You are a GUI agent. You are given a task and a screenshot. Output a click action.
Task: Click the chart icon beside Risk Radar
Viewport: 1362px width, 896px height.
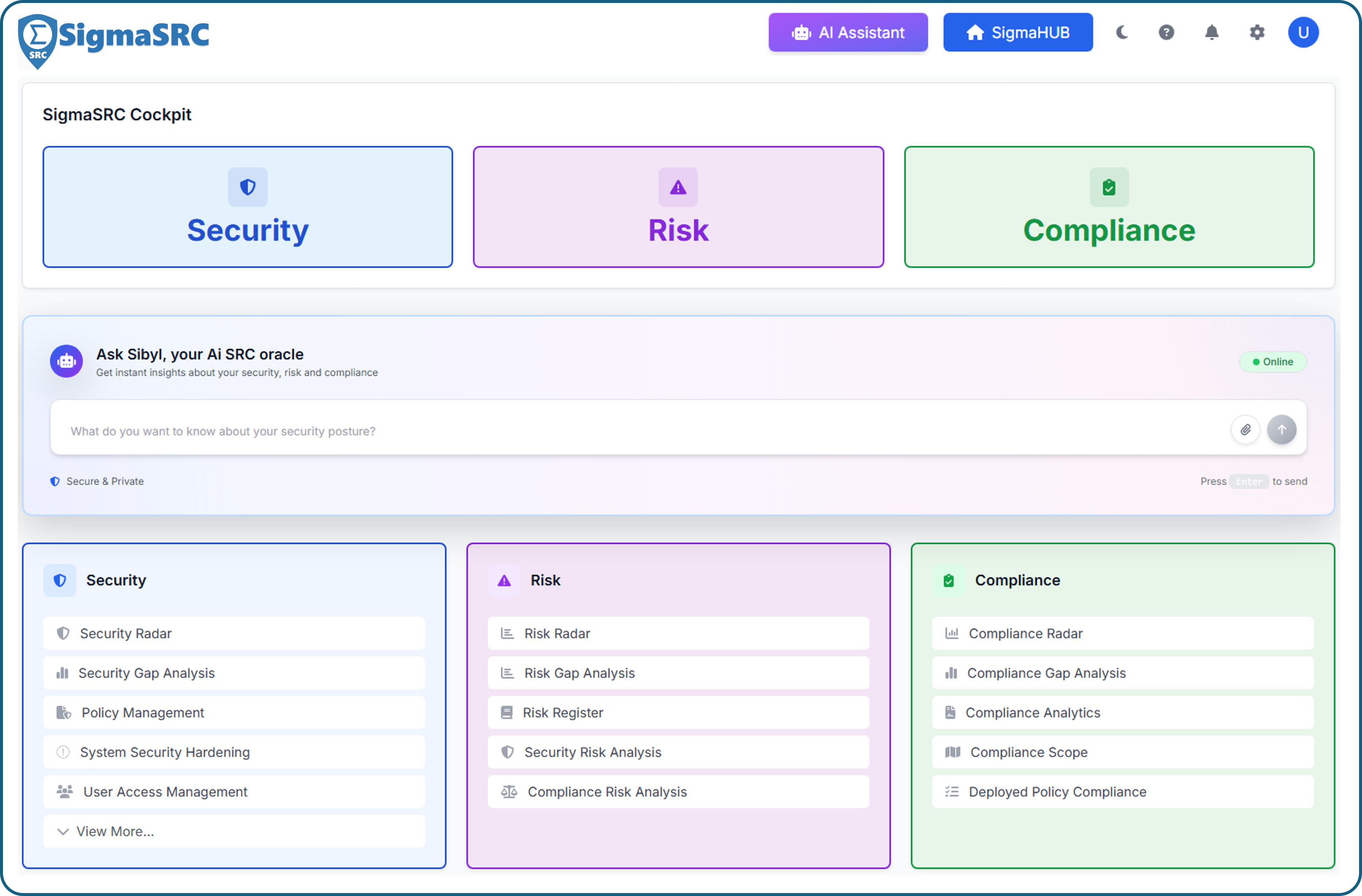507,633
